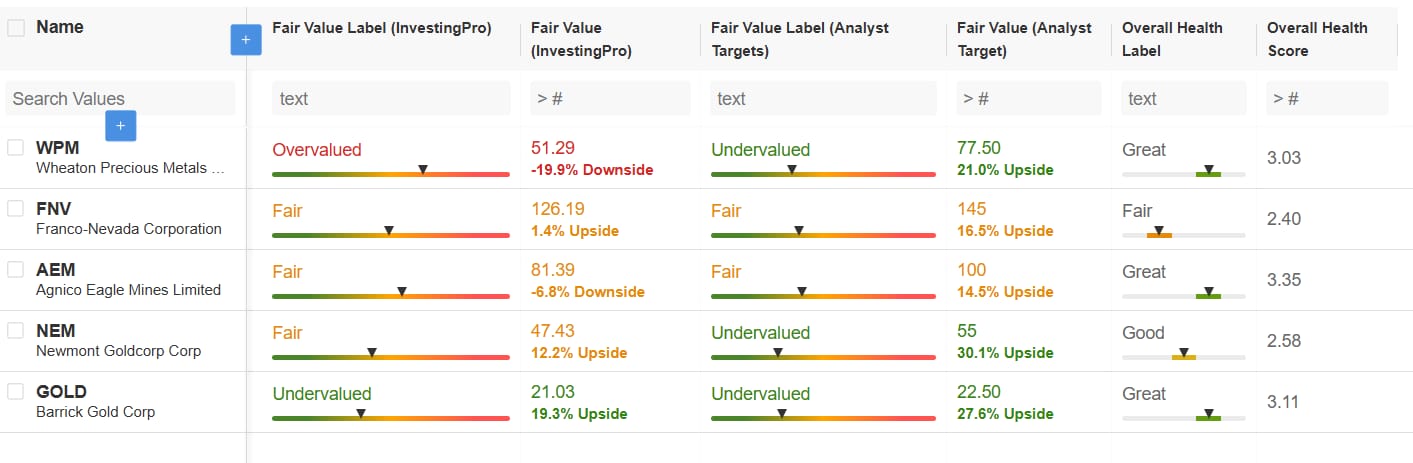Click GOLD's Undervalued InvestingPro gauge marker
The image size is (1413, 463).
[x=361, y=414]
